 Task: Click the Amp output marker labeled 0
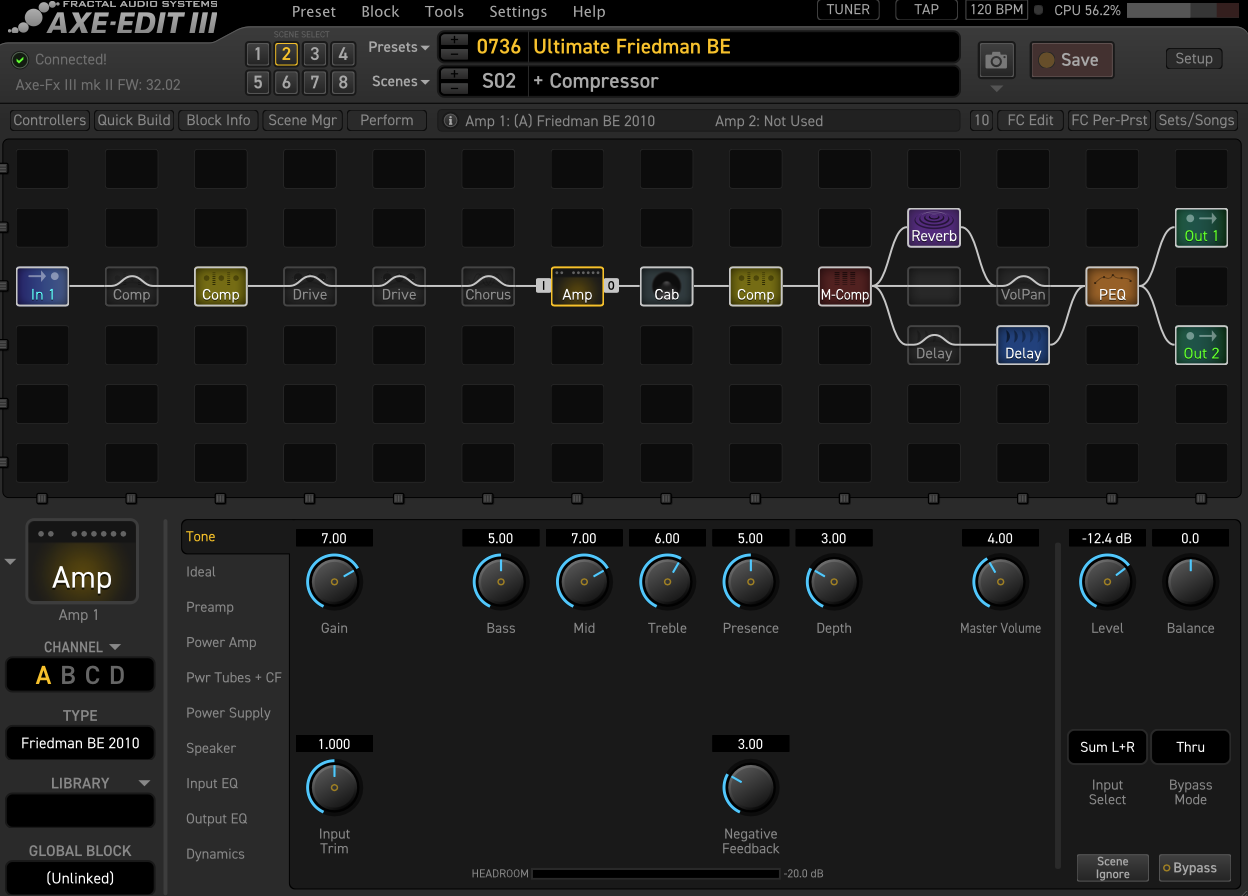pos(611,286)
